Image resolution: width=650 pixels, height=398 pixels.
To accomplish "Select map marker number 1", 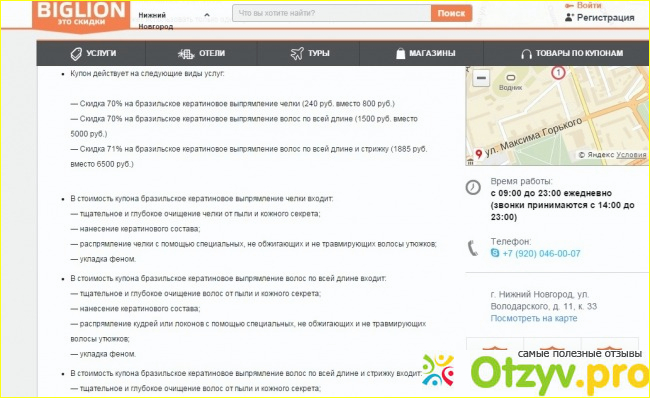I will [x=558, y=73].
